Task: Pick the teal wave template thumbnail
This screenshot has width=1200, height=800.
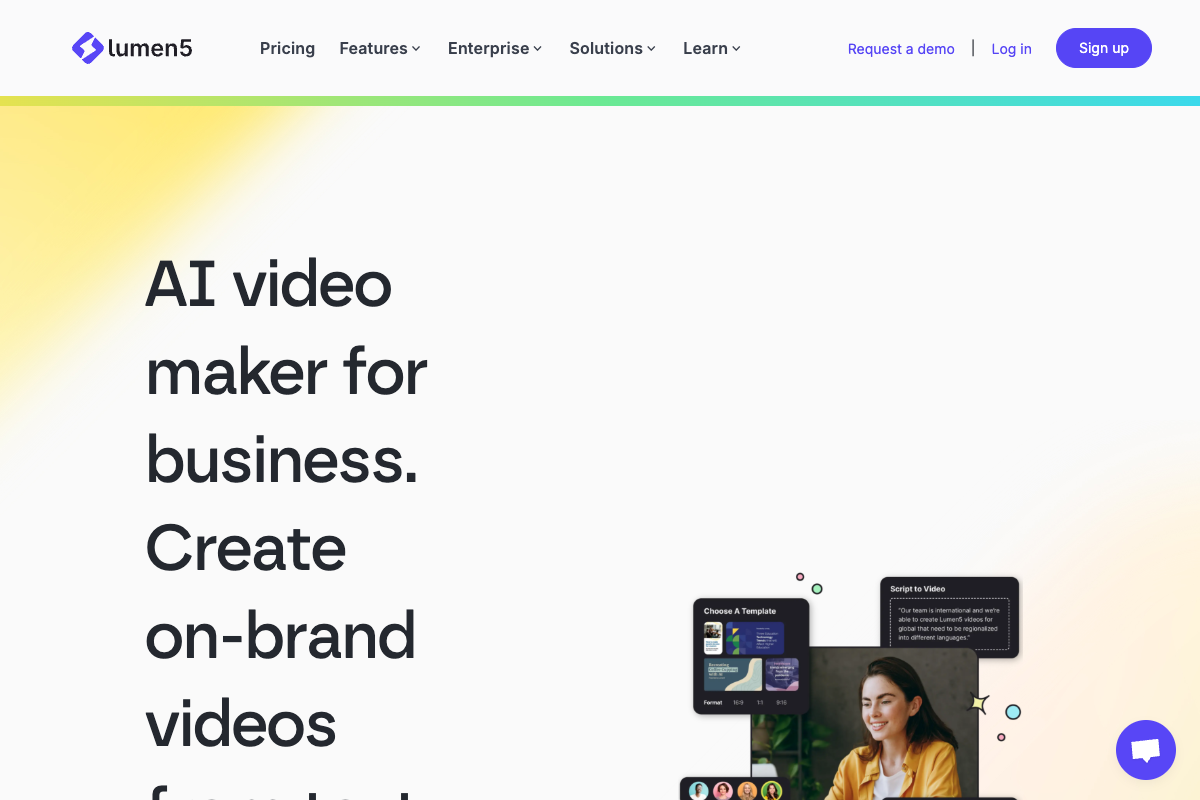Action: pyautogui.click(x=732, y=674)
